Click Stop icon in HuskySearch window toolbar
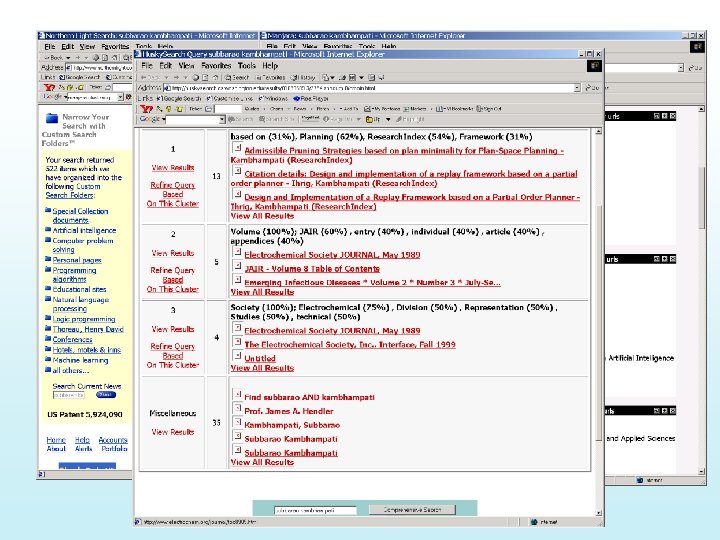The height and width of the screenshot is (540, 720). tap(196, 78)
